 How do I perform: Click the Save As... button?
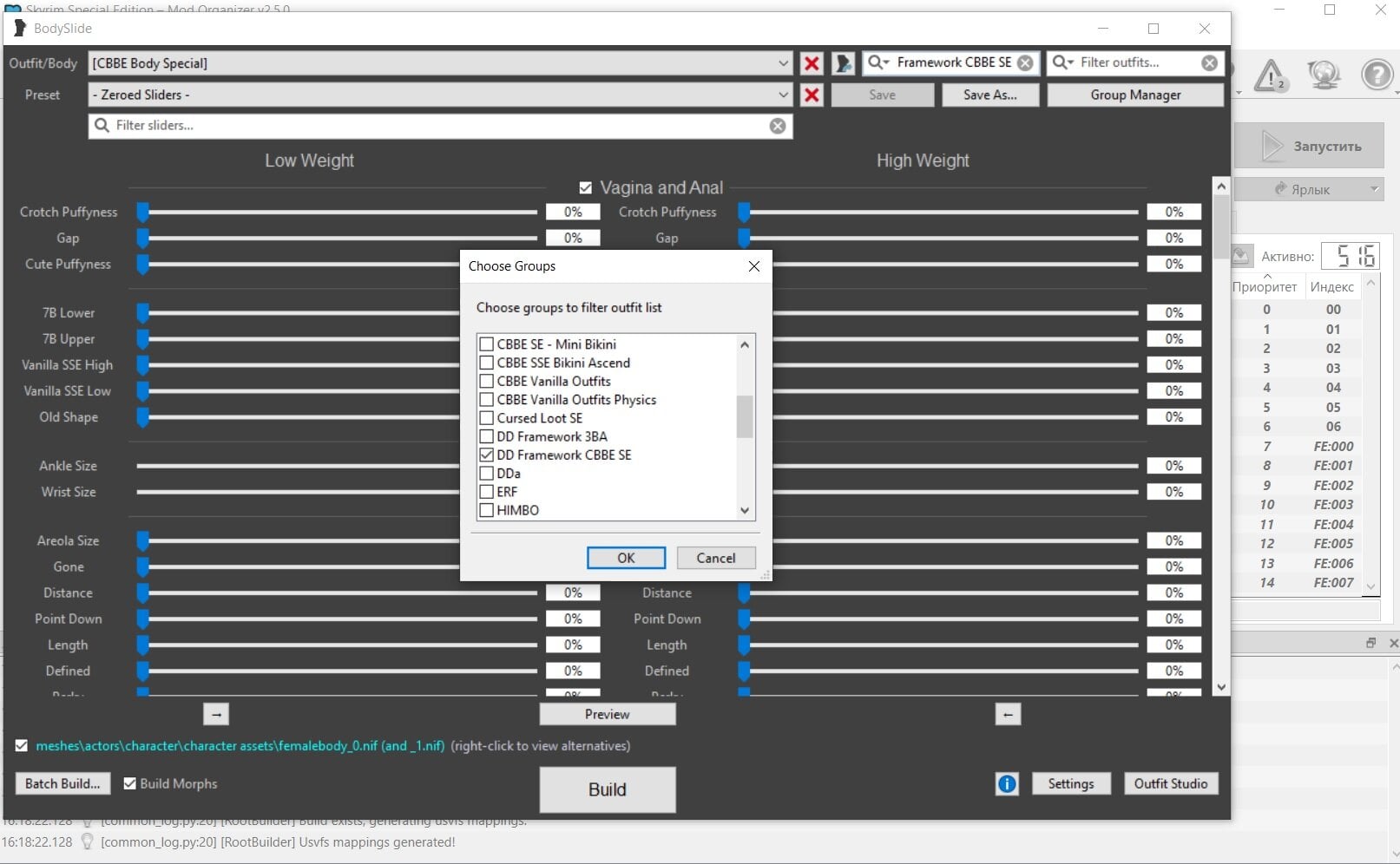pyautogui.click(x=990, y=95)
